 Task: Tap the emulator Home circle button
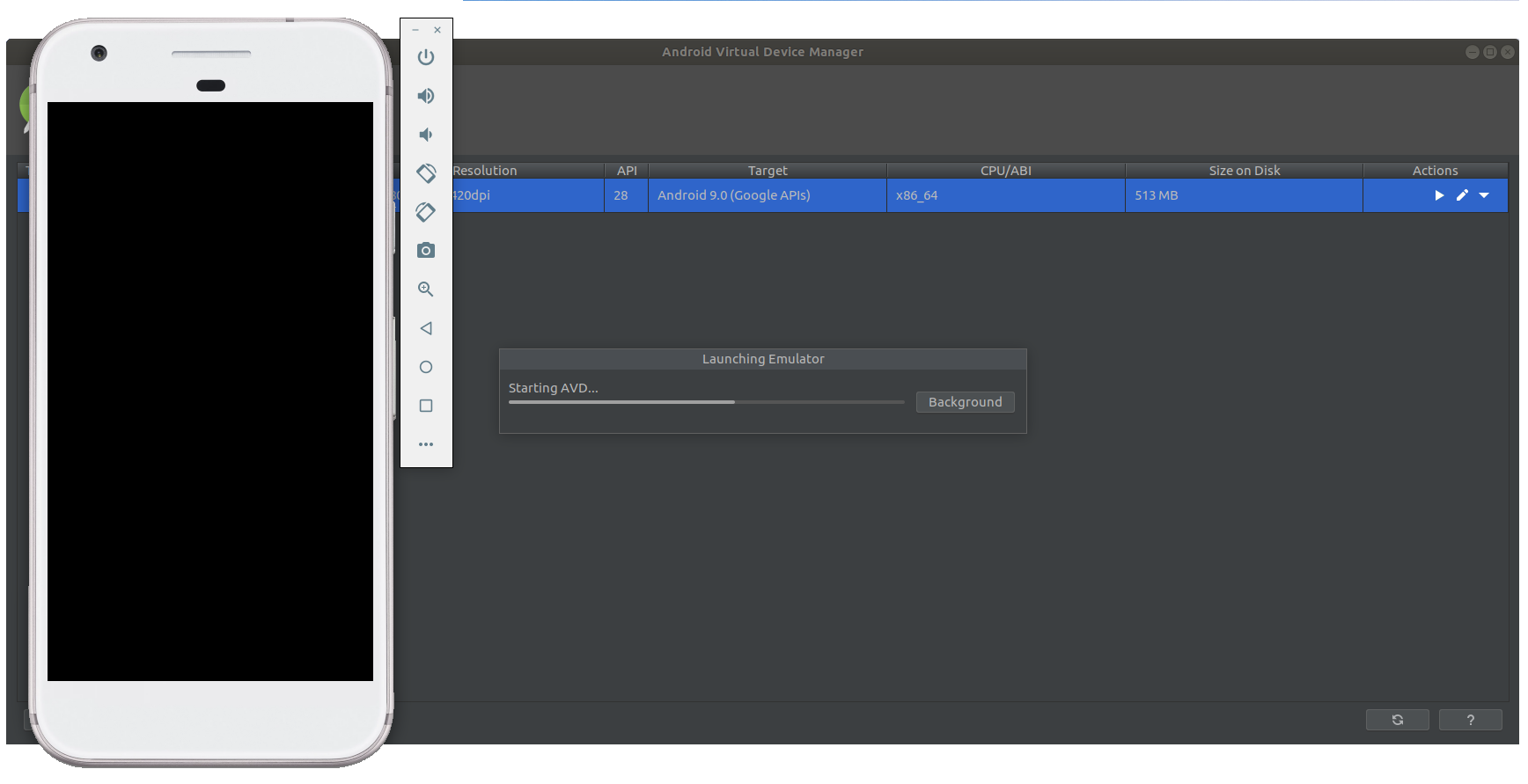(x=426, y=367)
